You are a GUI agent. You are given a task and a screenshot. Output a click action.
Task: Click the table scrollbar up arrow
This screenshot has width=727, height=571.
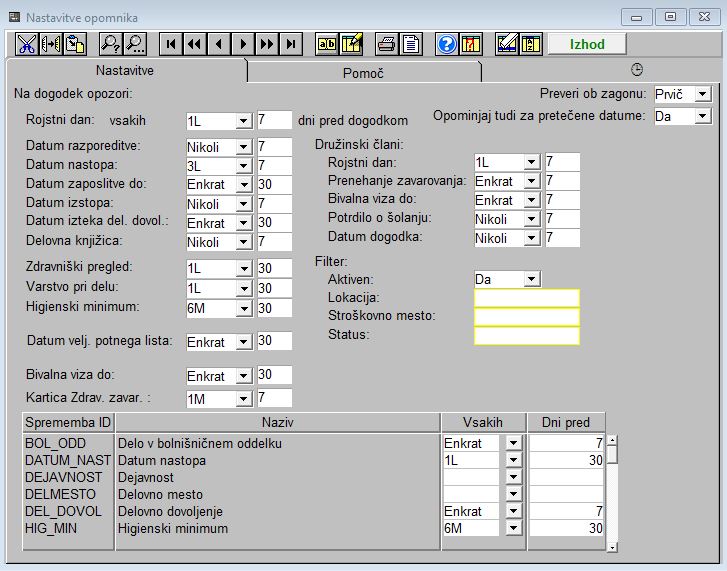(612, 440)
